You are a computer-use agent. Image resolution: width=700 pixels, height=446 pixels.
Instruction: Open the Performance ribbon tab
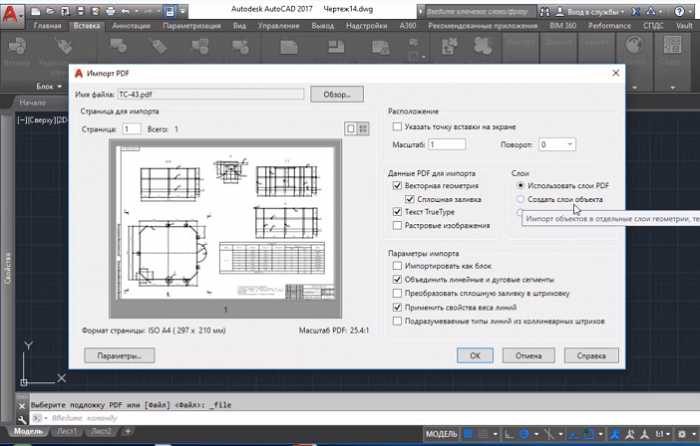click(x=609, y=26)
